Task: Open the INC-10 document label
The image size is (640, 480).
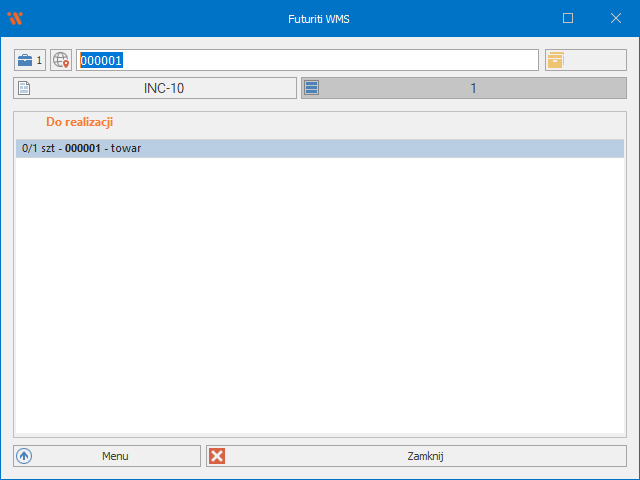Action: tap(164, 88)
